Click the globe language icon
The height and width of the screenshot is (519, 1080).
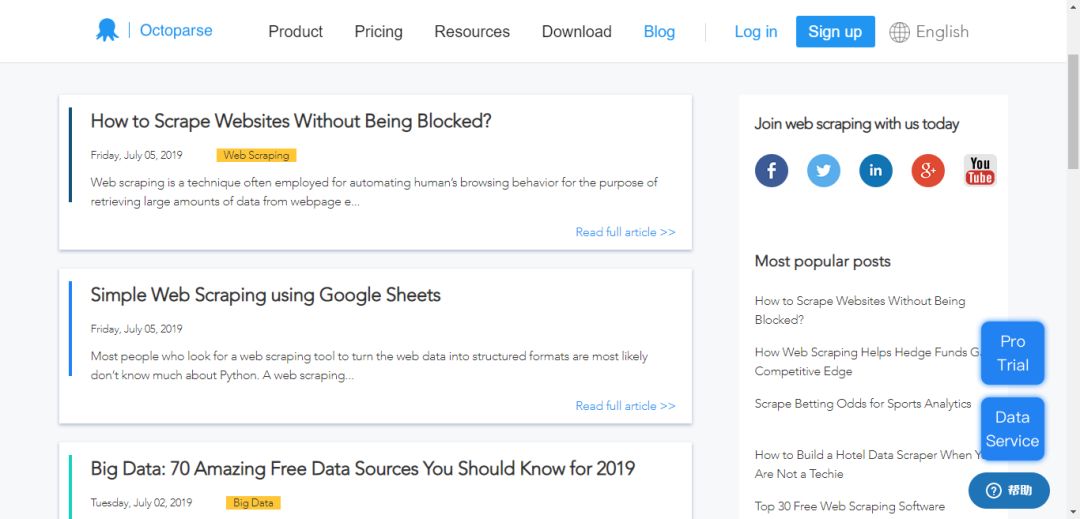(900, 32)
